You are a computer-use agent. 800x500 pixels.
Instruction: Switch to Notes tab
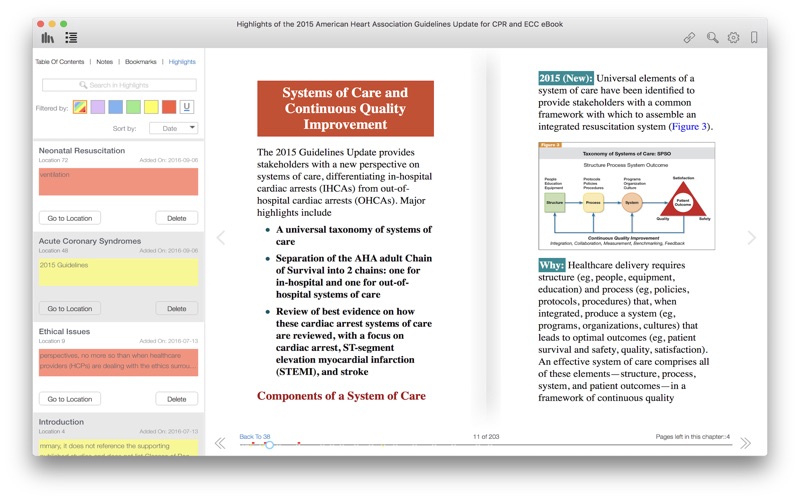tap(105, 62)
